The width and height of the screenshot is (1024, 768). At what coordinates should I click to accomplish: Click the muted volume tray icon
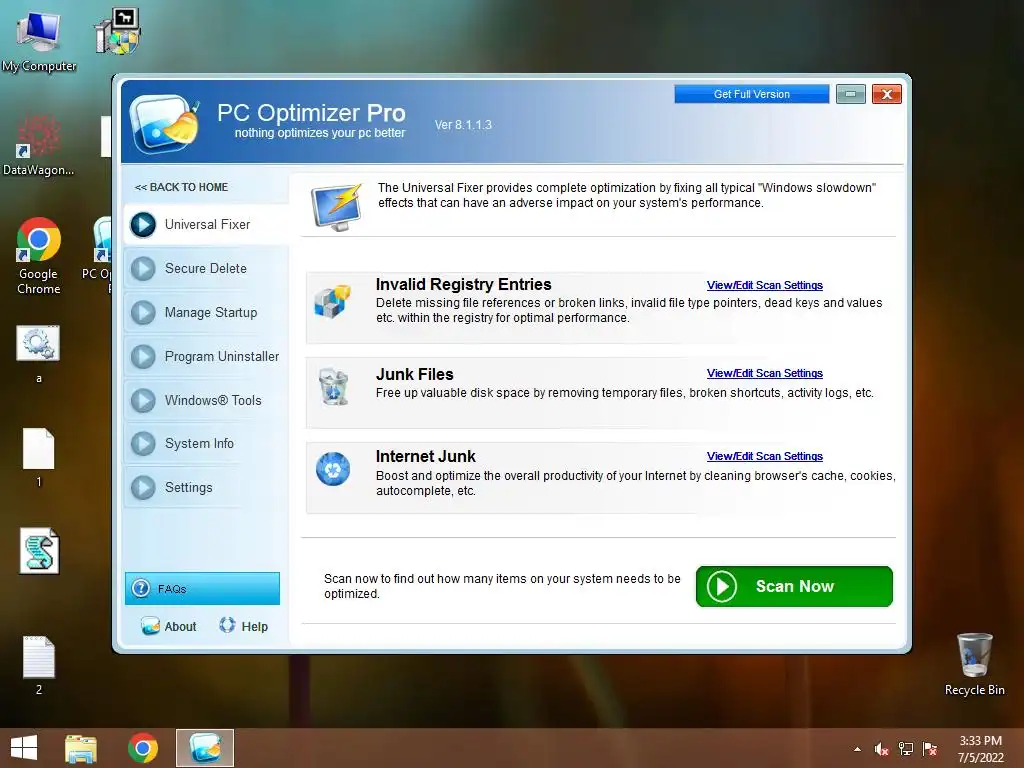881,749
